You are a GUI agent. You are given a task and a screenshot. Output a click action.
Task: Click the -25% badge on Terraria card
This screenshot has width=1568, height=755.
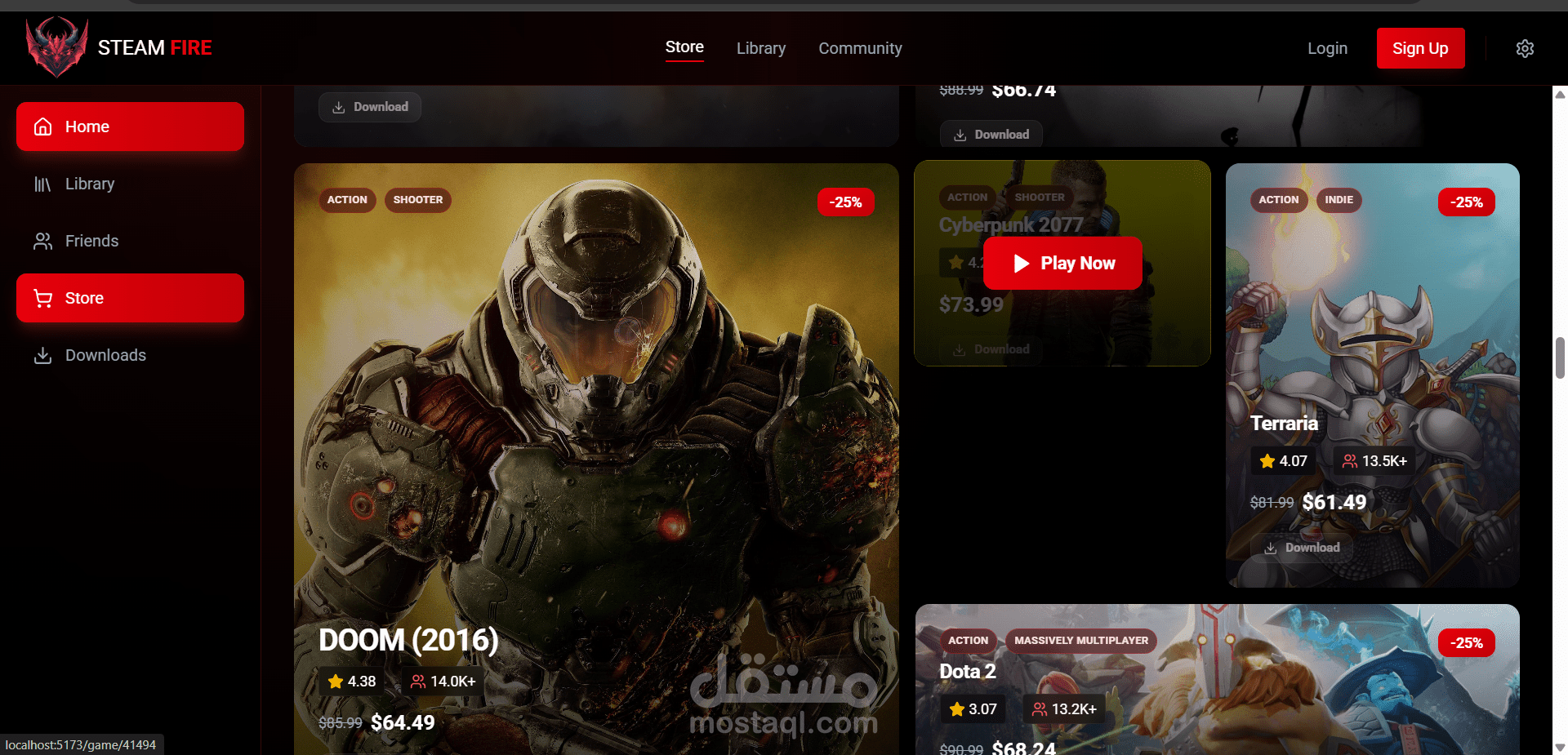(x=1467, y=202)
